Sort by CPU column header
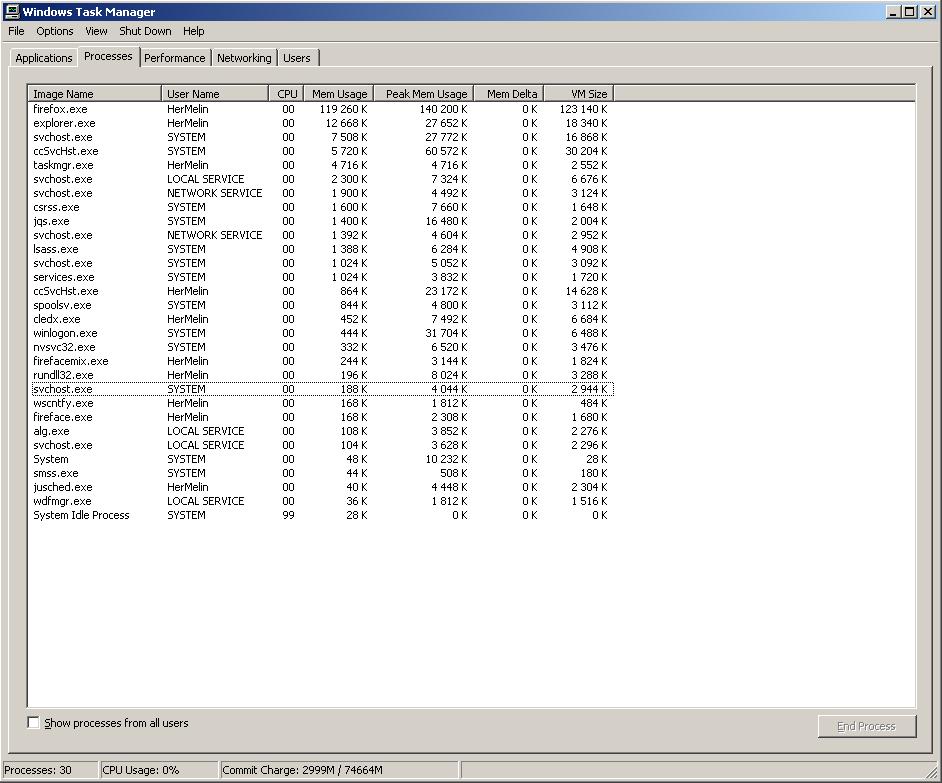This screenshot has height=783, width=942. point(287,94)
